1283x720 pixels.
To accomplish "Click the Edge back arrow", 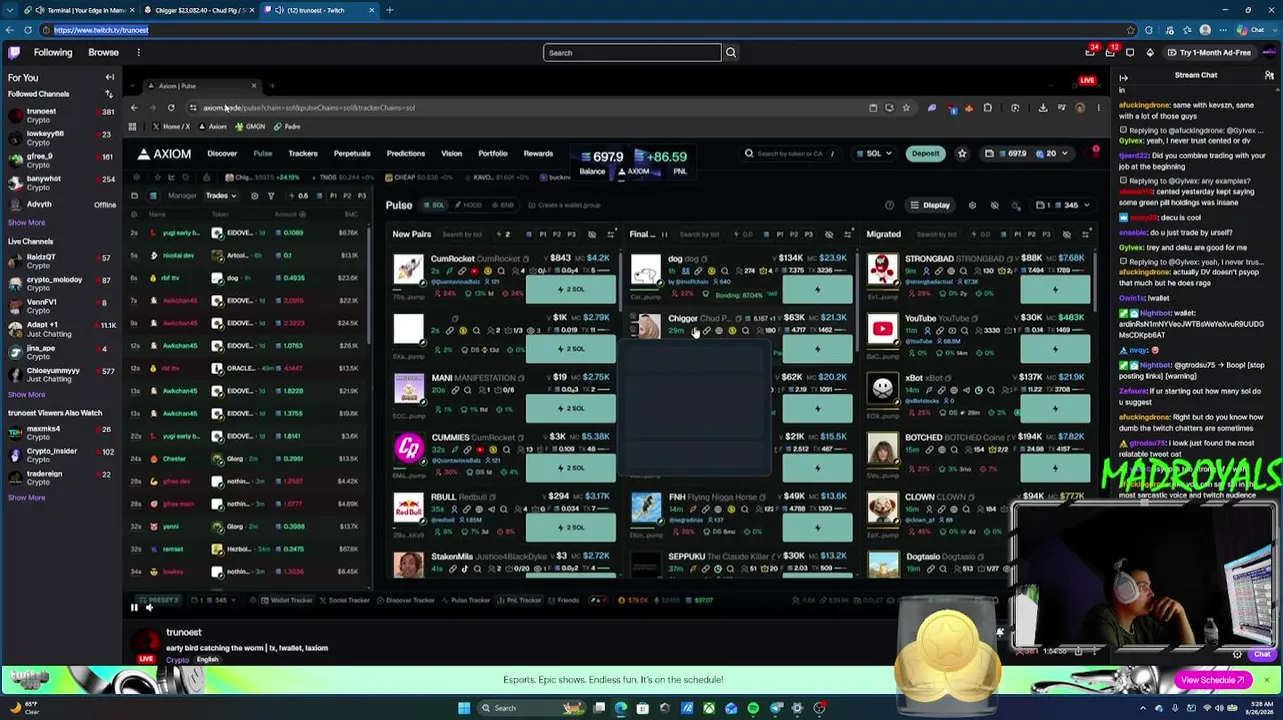I will [10, 30].
